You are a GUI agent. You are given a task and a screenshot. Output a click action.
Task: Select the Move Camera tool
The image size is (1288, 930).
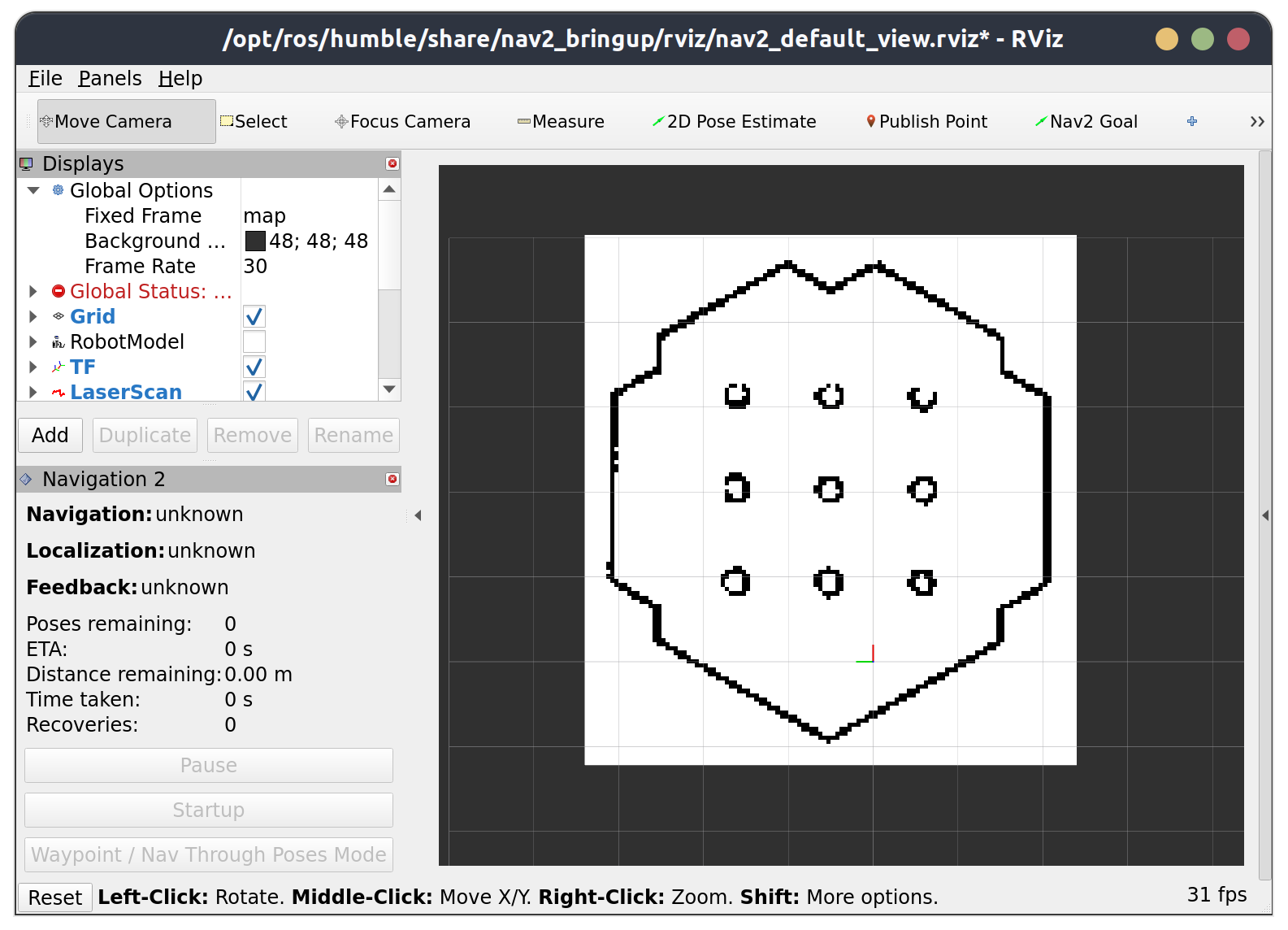[x=126, y=122]
